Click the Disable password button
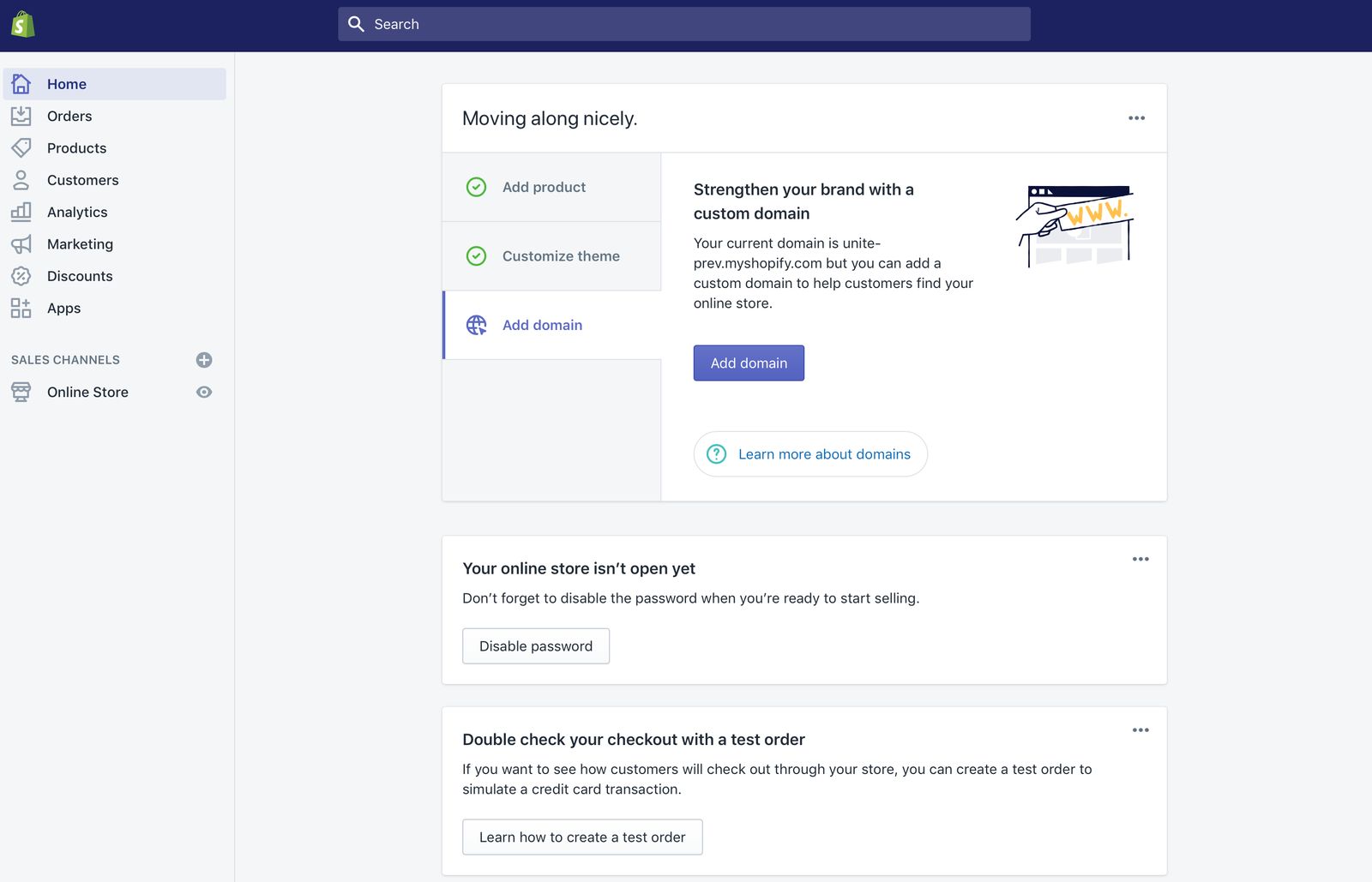 tap(536, 646)
